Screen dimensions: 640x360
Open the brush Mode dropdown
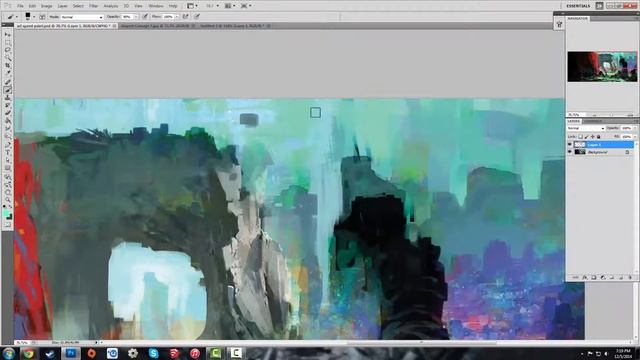(x=82, y=17)
